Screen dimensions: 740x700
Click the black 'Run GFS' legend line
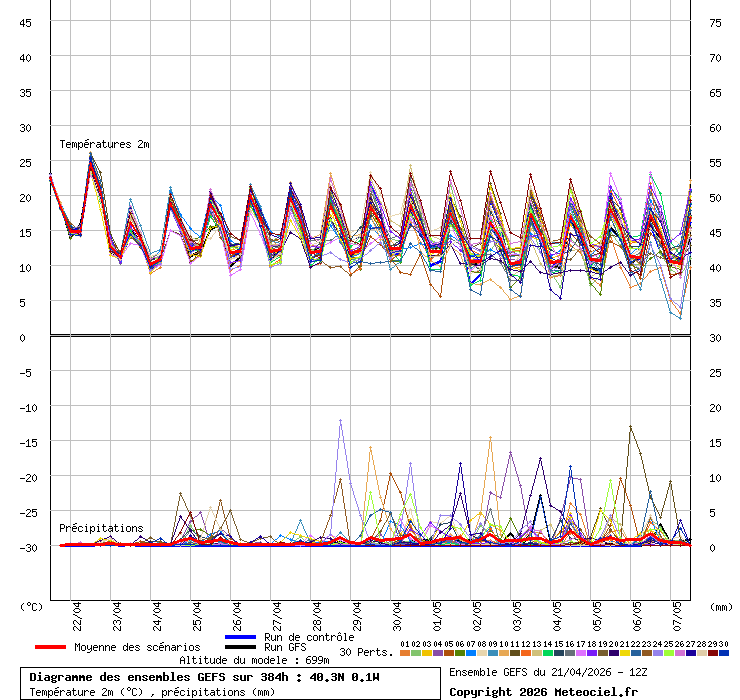point(241,647)
